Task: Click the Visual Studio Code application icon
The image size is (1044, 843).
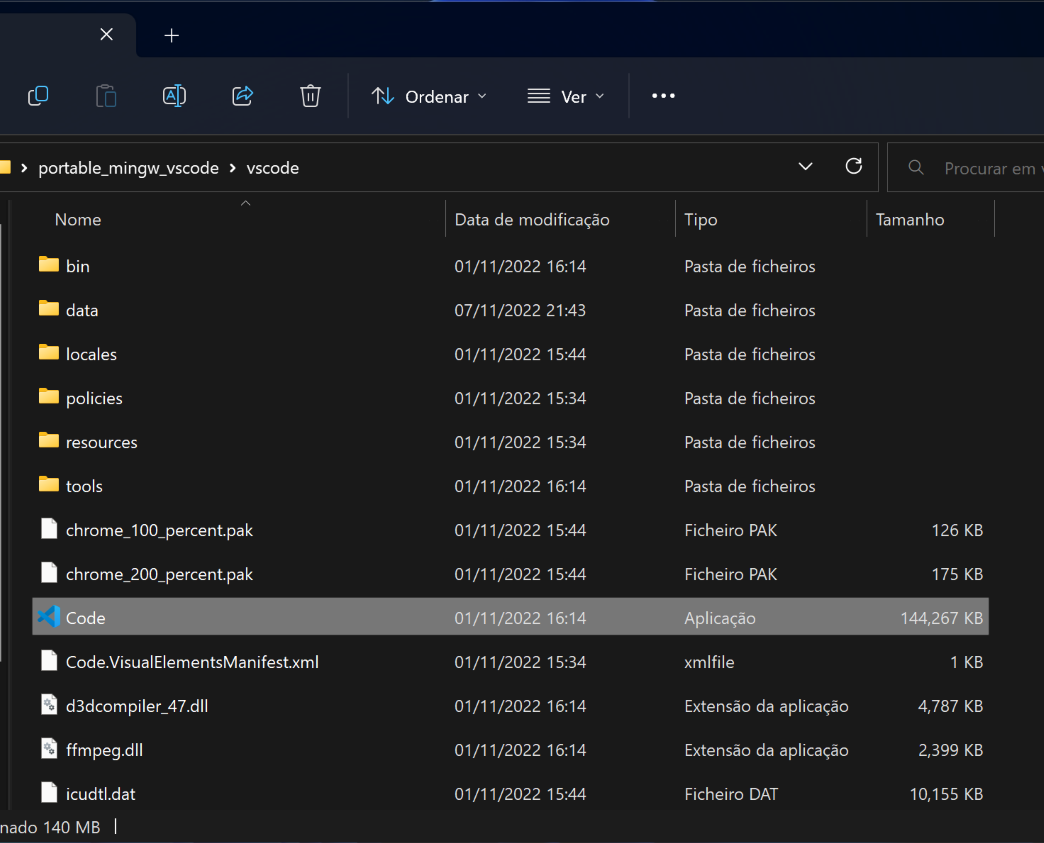Action: click(49, 617)
